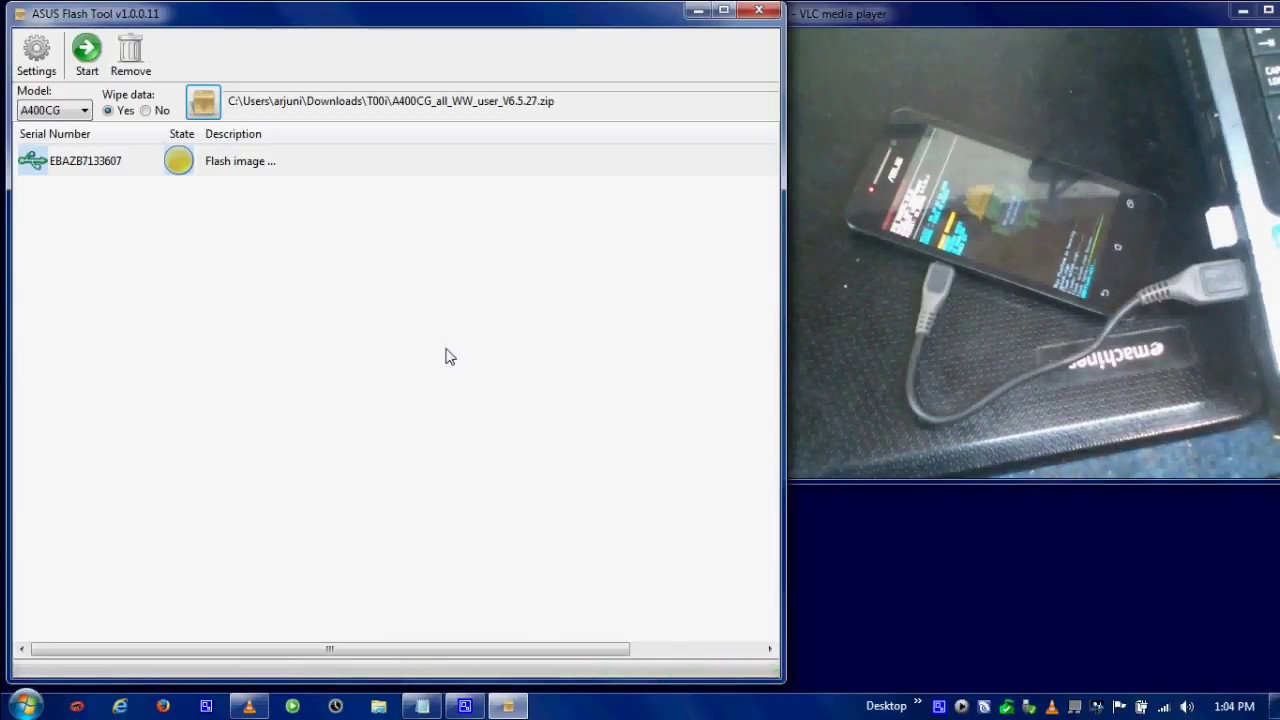This screenshot has width=1280, height=720.
Task: Click the Remove trash icon
Action: click(x=131, y=56)
